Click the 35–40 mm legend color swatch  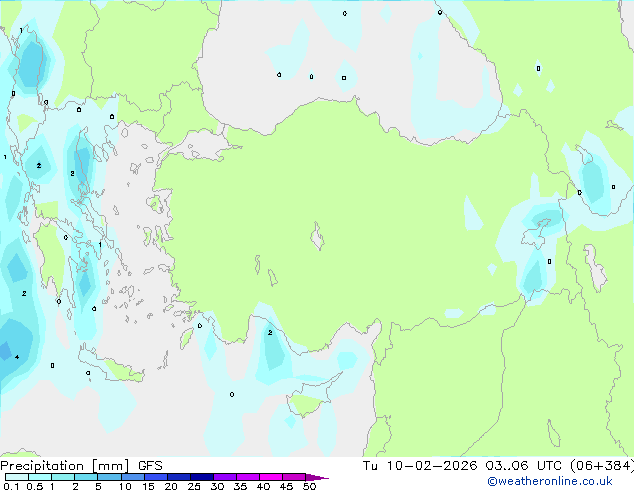247,477
